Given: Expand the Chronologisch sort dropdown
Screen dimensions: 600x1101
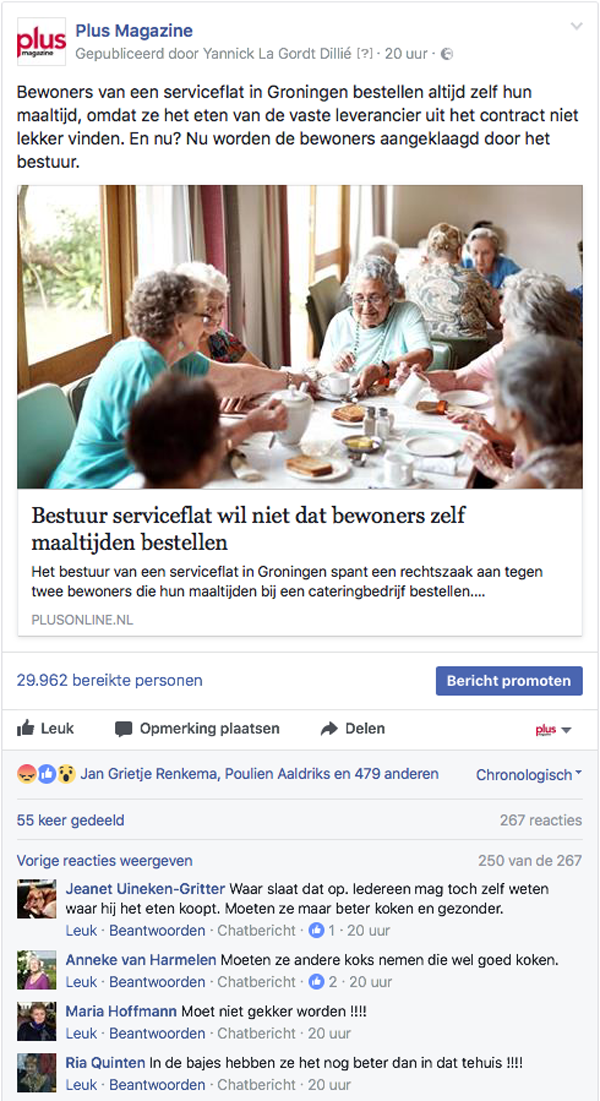Looking at the screenshot, I should pos(529,774).
